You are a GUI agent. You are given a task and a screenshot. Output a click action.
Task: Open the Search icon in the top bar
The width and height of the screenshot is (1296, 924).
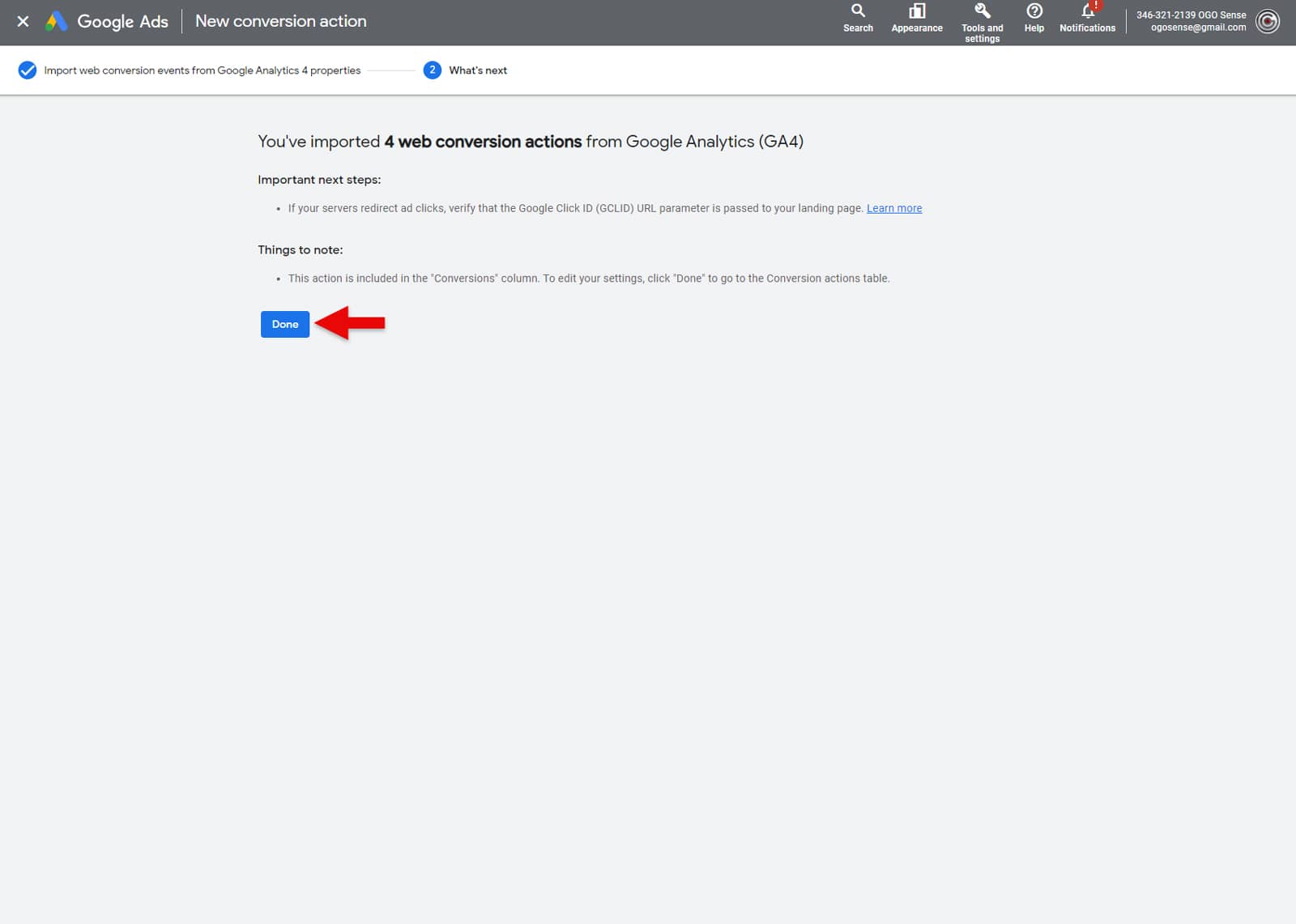click(858, 15)
